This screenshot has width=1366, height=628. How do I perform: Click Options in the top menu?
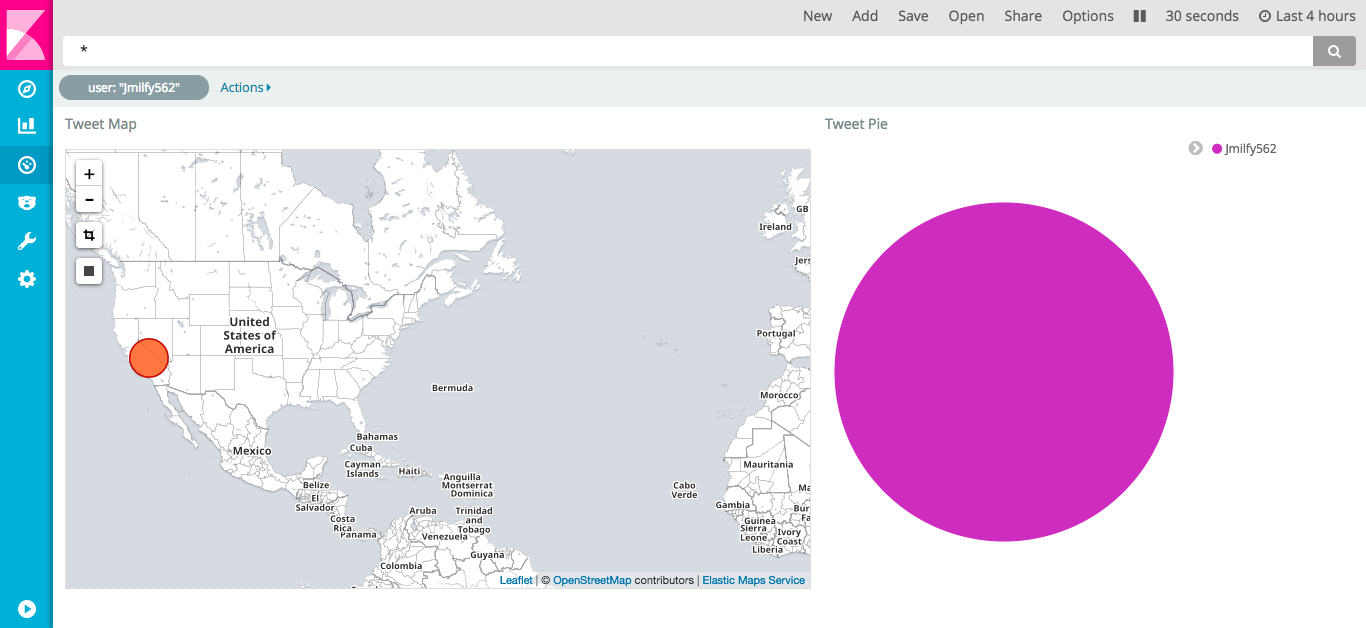pos(1088,16)
